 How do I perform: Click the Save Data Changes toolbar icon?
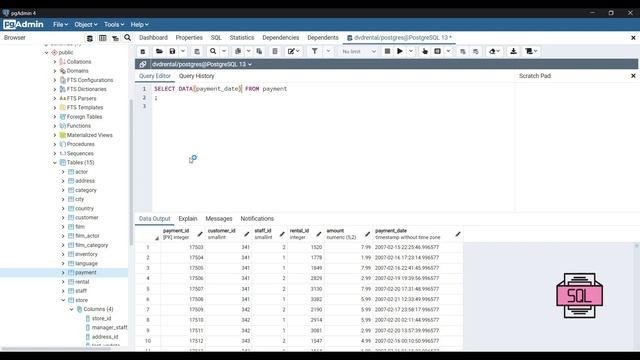pos(197,51)
